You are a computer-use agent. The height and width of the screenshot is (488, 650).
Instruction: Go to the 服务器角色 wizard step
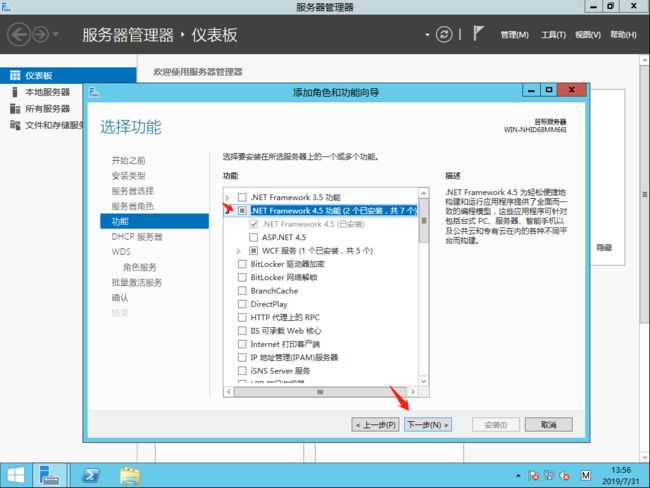[x=133, y=206]
